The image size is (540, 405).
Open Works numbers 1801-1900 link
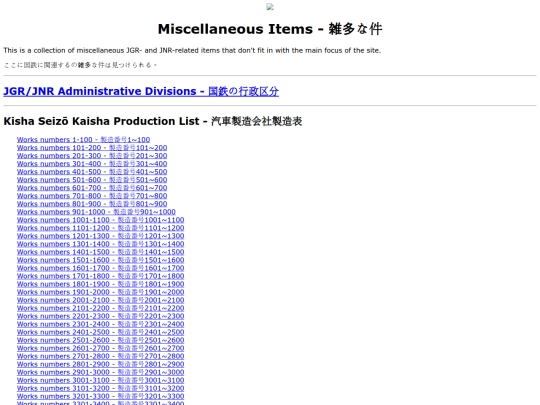pyautogui.click(x=101, y=284)
